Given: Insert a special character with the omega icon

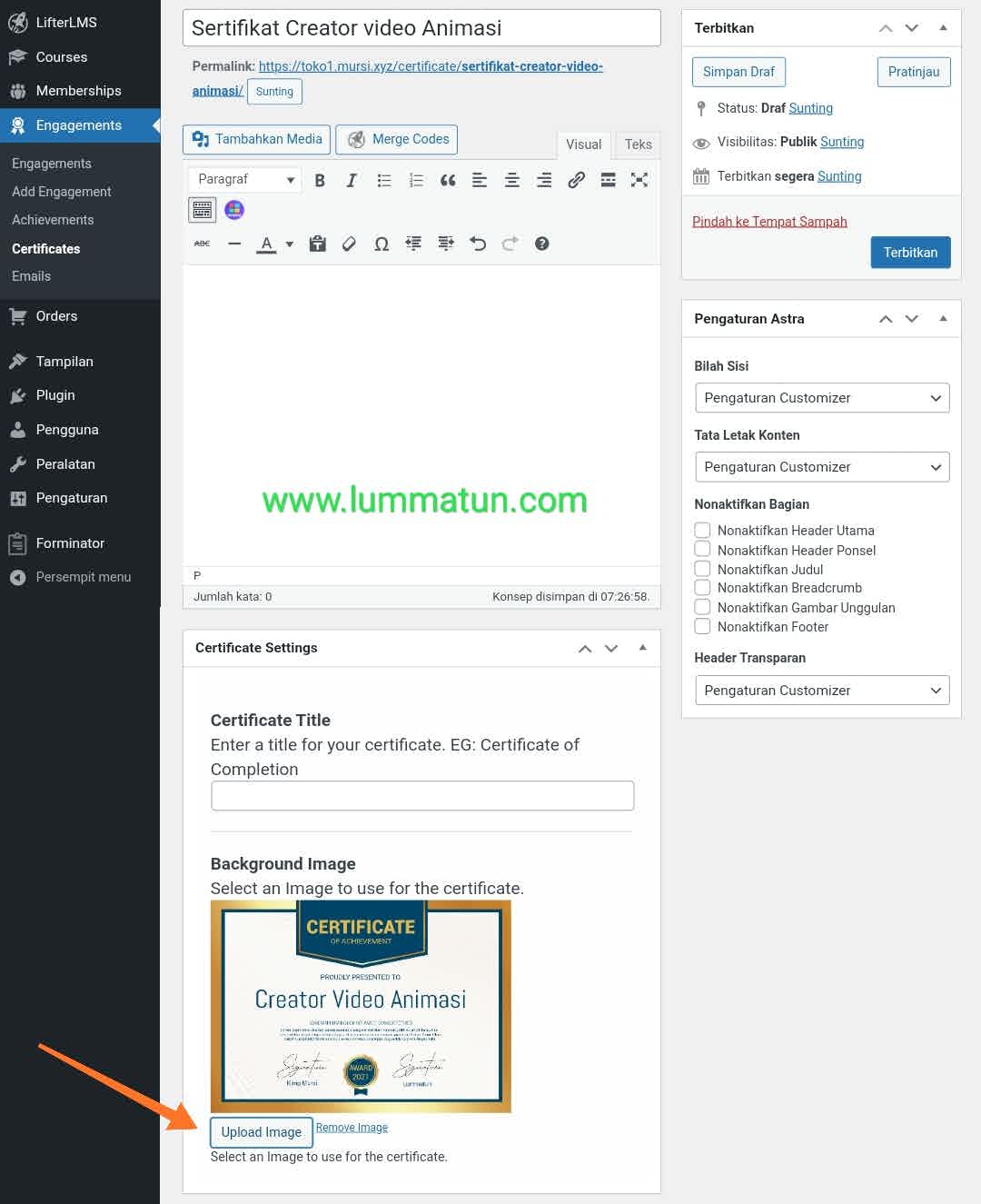Looking at the screenshot, I should click(x=381, y=244).
